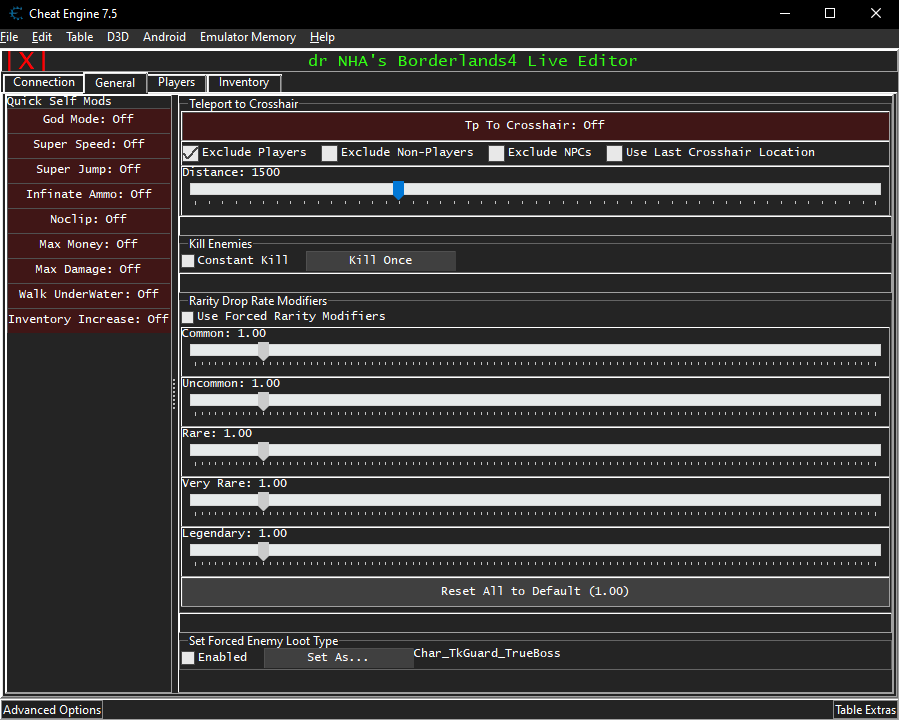Viewport: 899px width, 720px height.
Task: Click the Distance slider handle
Action: click(x=398, y=190)
